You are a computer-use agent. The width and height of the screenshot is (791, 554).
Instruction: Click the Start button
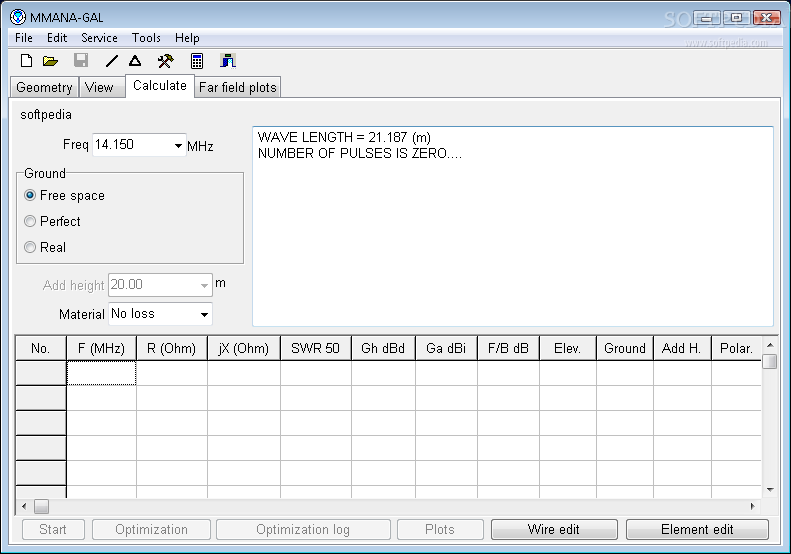(x=53, y=529)
